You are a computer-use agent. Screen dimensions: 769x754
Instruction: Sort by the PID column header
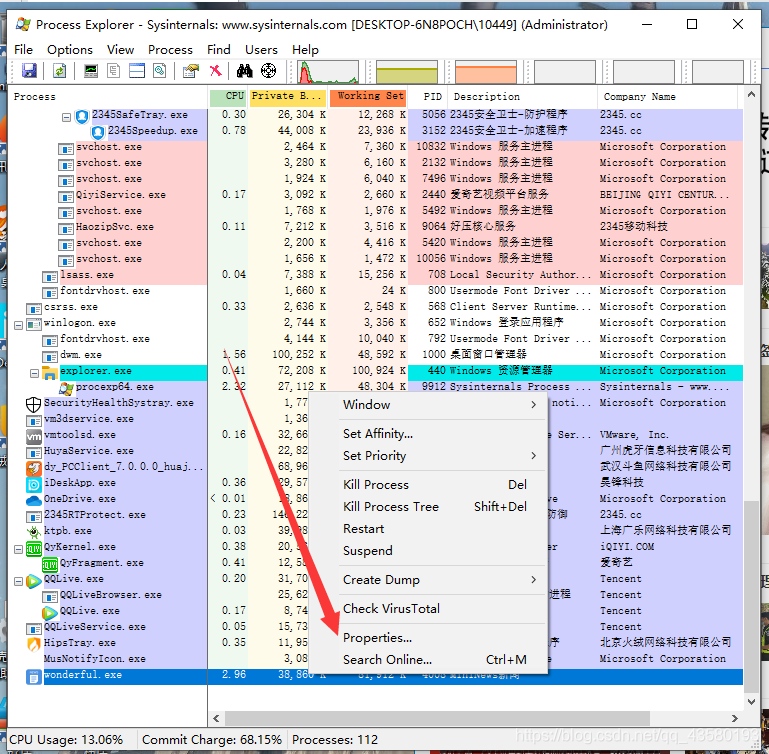[x=428, y=97]
